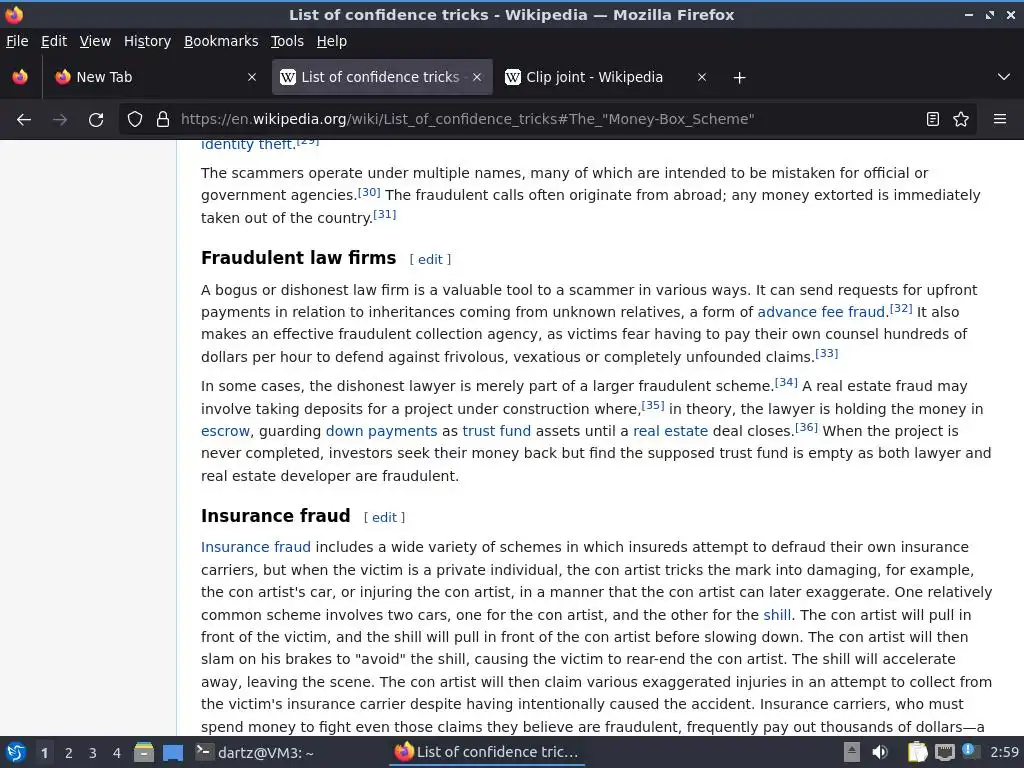Open citation reference [31]

pos(385,214)
